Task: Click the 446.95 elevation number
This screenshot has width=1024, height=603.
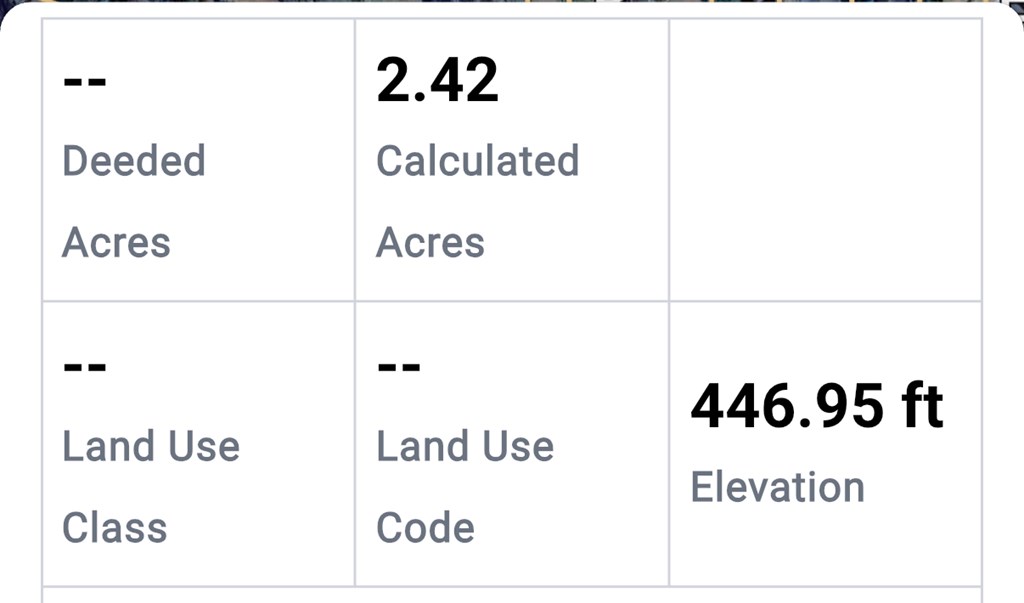Action: coord(787,407)
